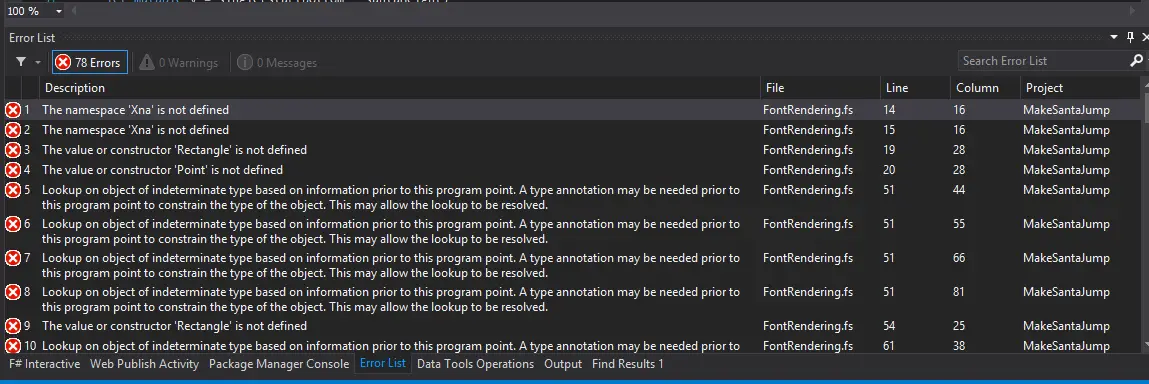The height and width of the screenshot is (384, 1149).
Task: Click the editor scroll left arrow
Action: pyautogui.click(x=73, y=11)
